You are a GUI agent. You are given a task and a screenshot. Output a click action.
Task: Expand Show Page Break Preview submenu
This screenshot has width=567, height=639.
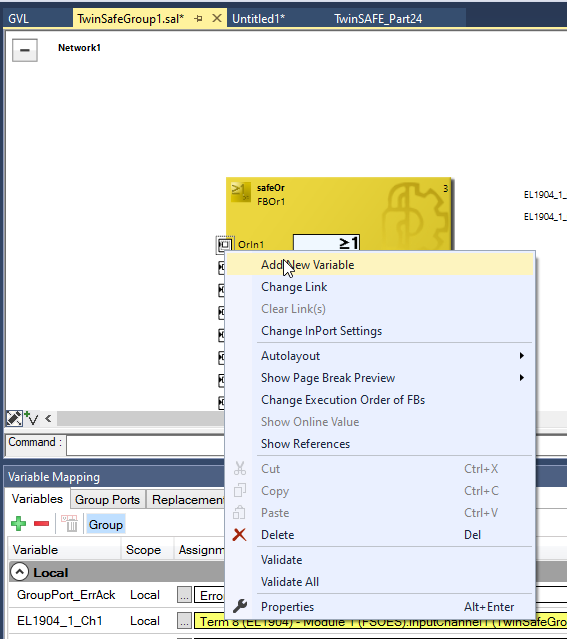coord(380,378)
